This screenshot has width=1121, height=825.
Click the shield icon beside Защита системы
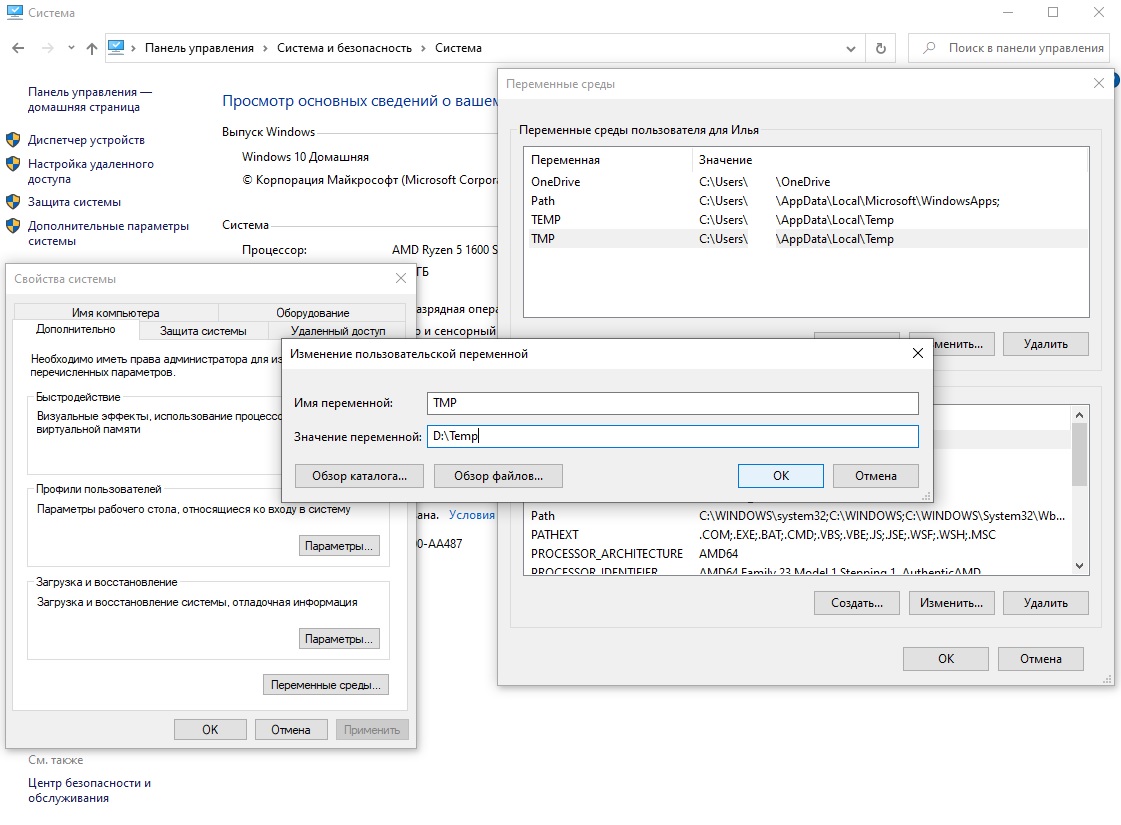tap(13, 202)
